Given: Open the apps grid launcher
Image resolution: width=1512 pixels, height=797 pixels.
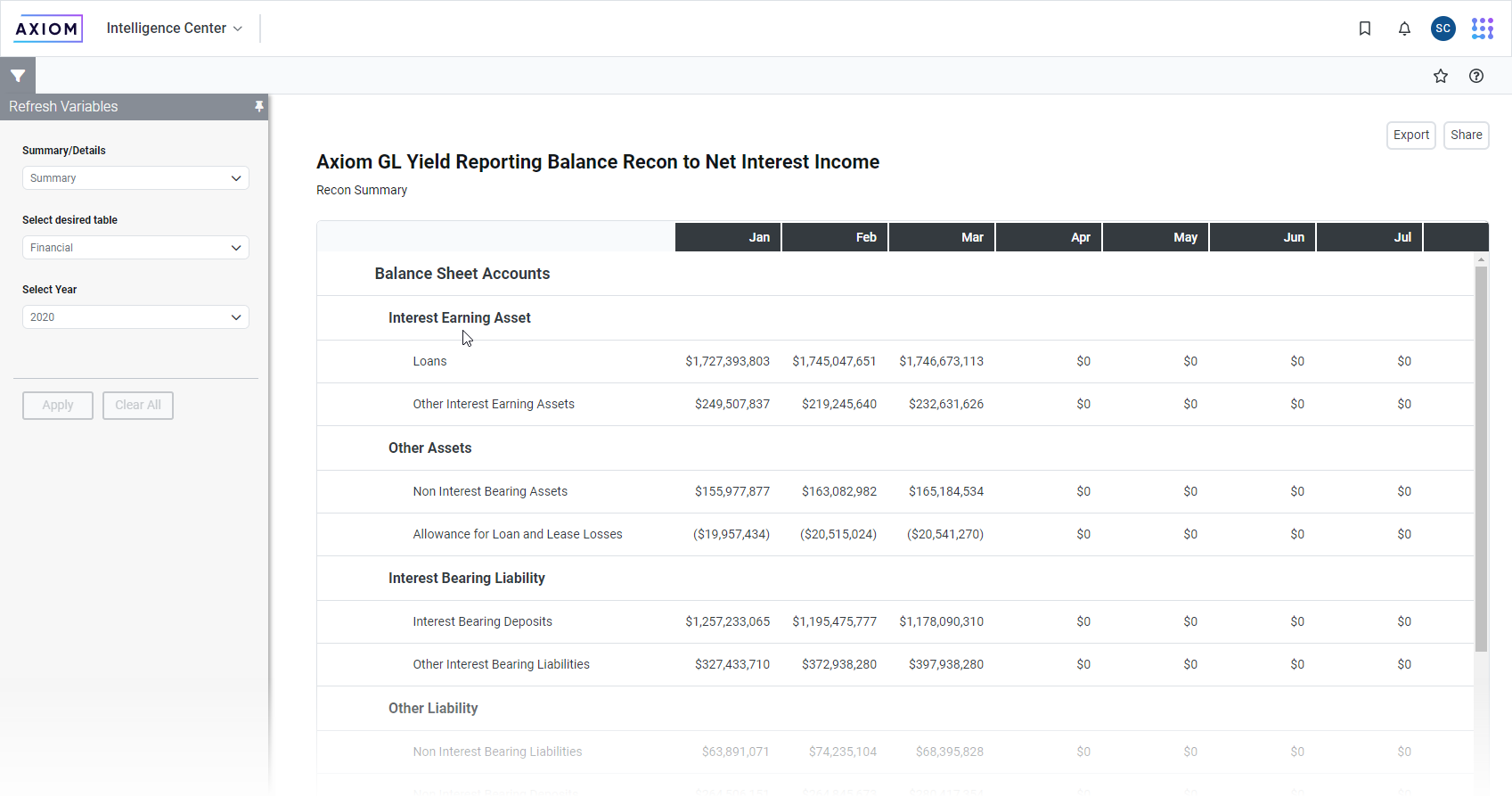Looking at the screenshot, I should coord(1483,29).
